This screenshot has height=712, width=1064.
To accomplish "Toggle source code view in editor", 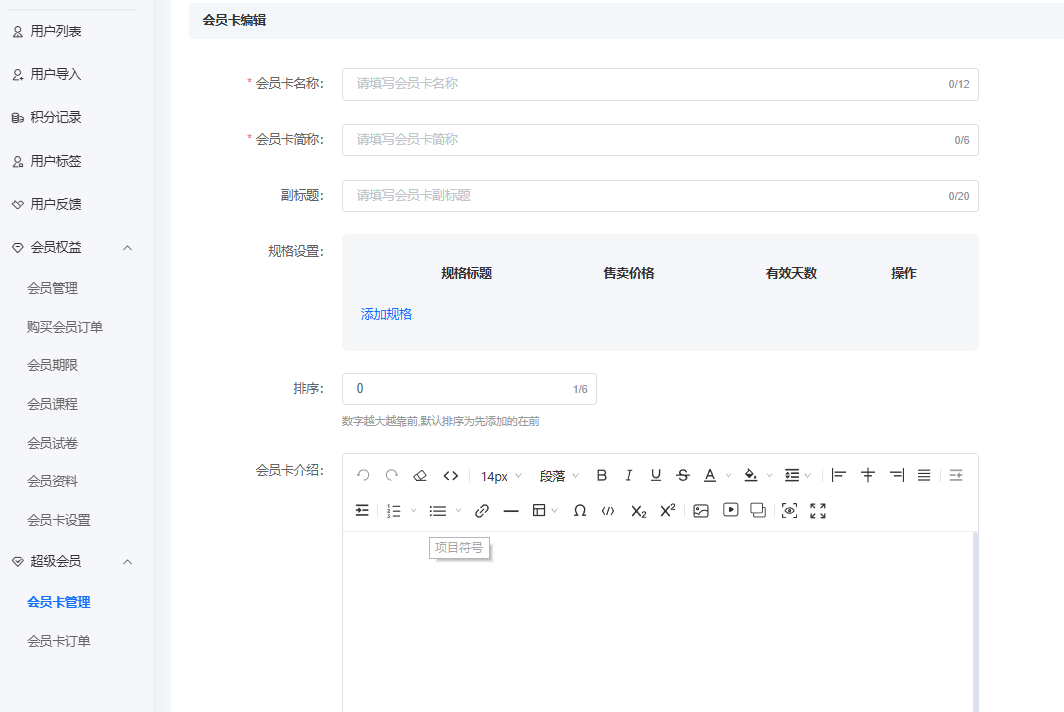I will [x=451, y=476].
